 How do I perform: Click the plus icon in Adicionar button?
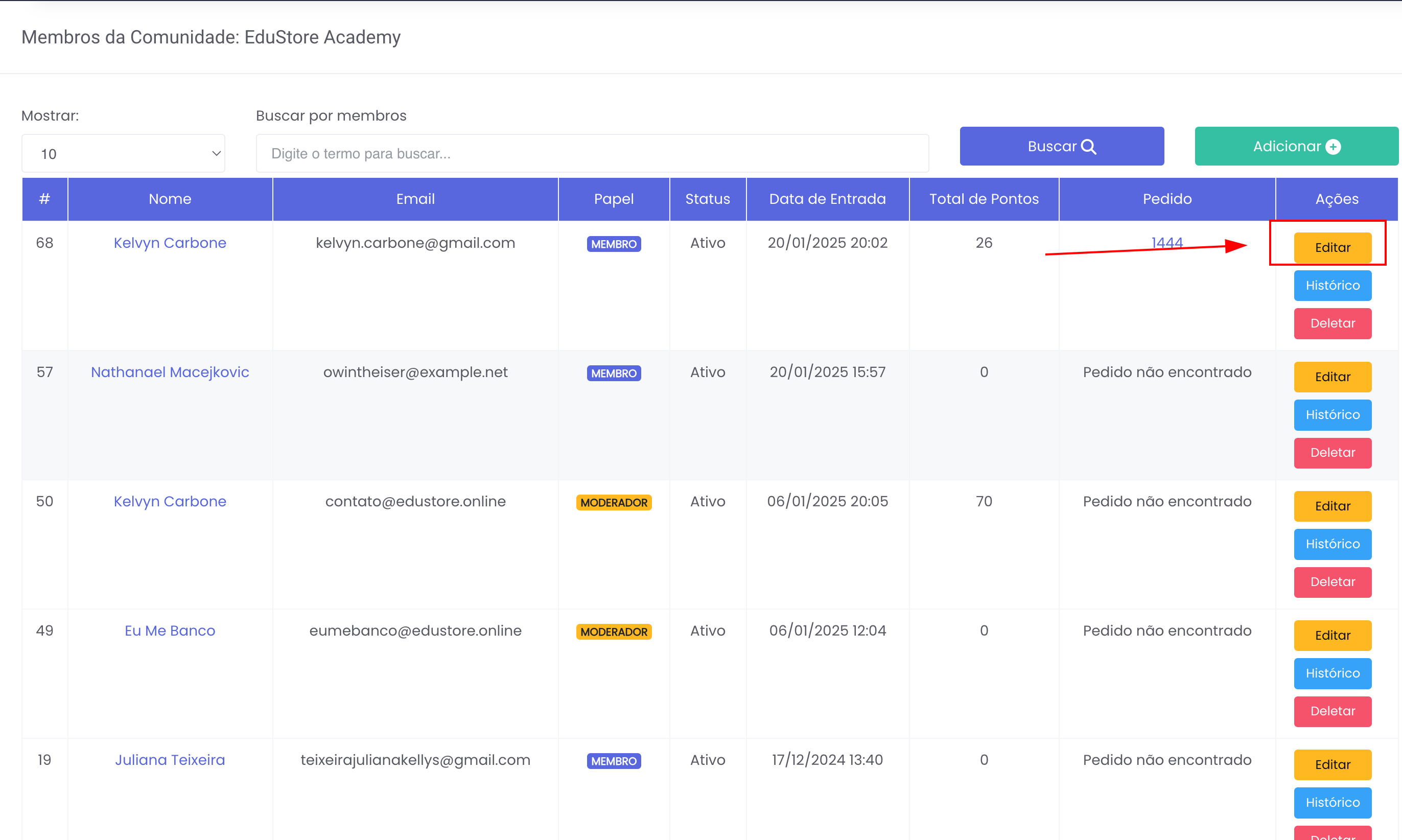[1333, 147]
